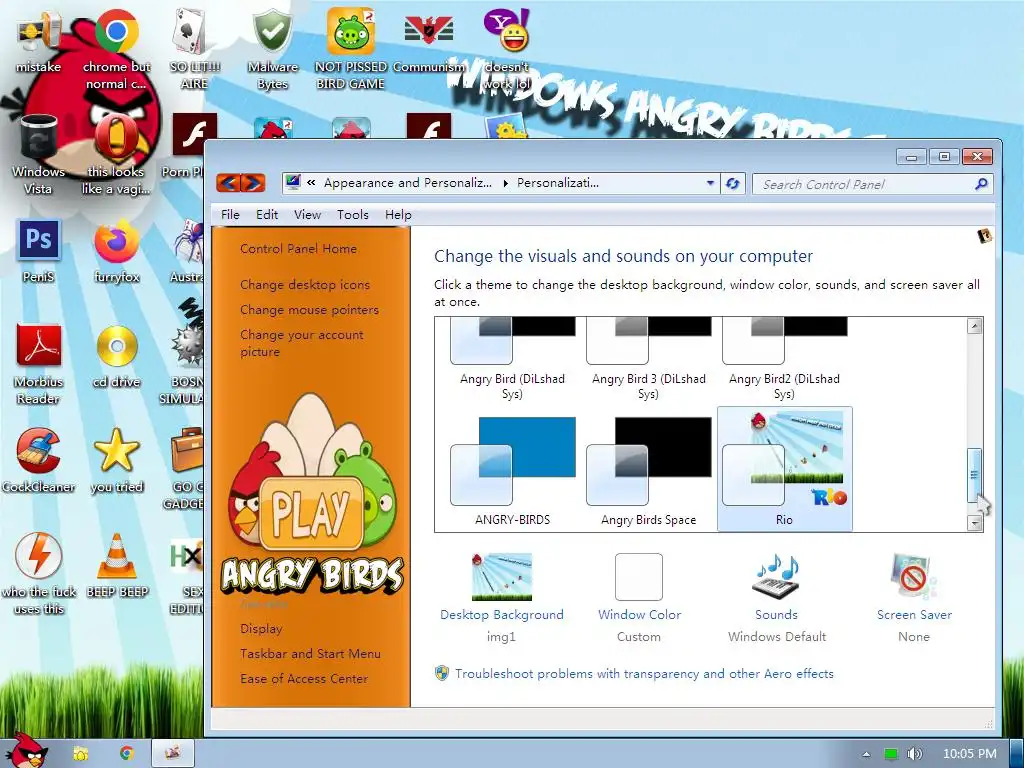Open Ease of Access Center link
Screen dimensions: 1024x768
point(304,679)
